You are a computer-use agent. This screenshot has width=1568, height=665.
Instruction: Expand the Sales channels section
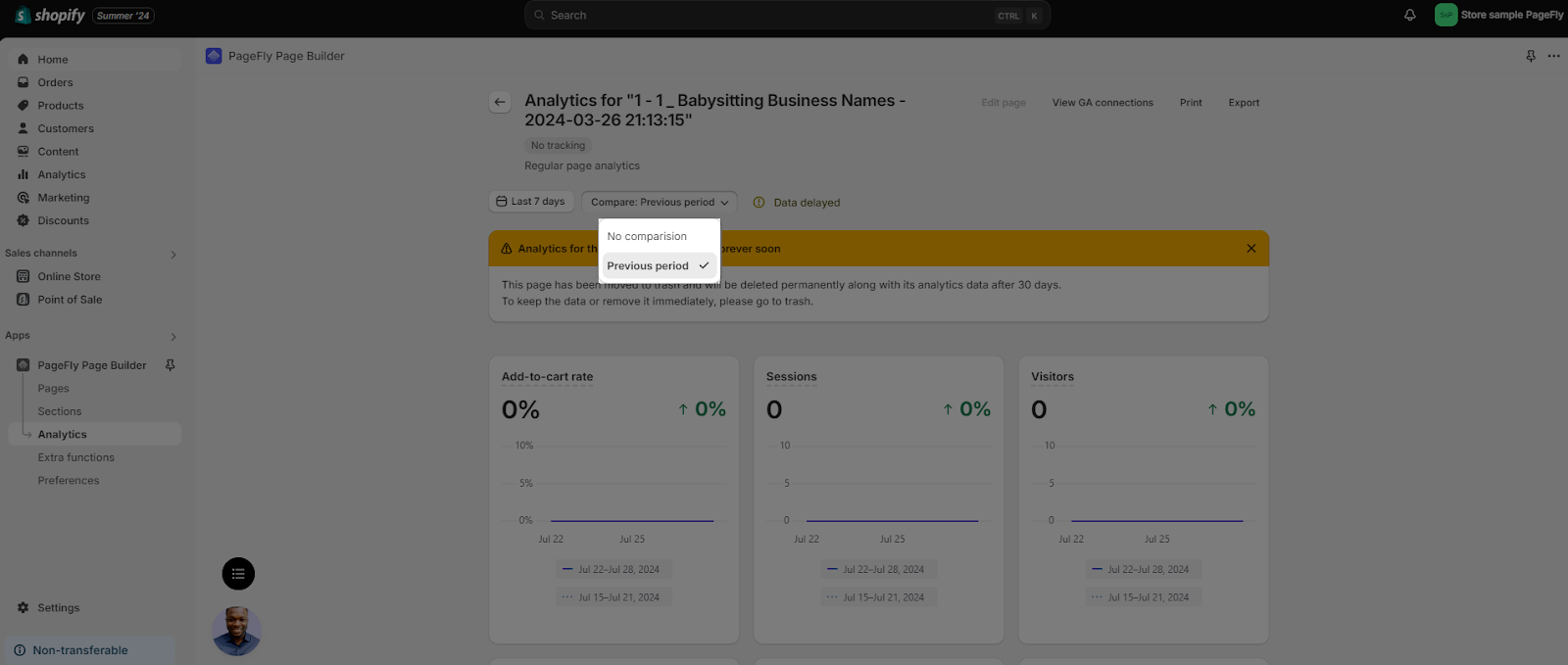(x=173, y=255)
